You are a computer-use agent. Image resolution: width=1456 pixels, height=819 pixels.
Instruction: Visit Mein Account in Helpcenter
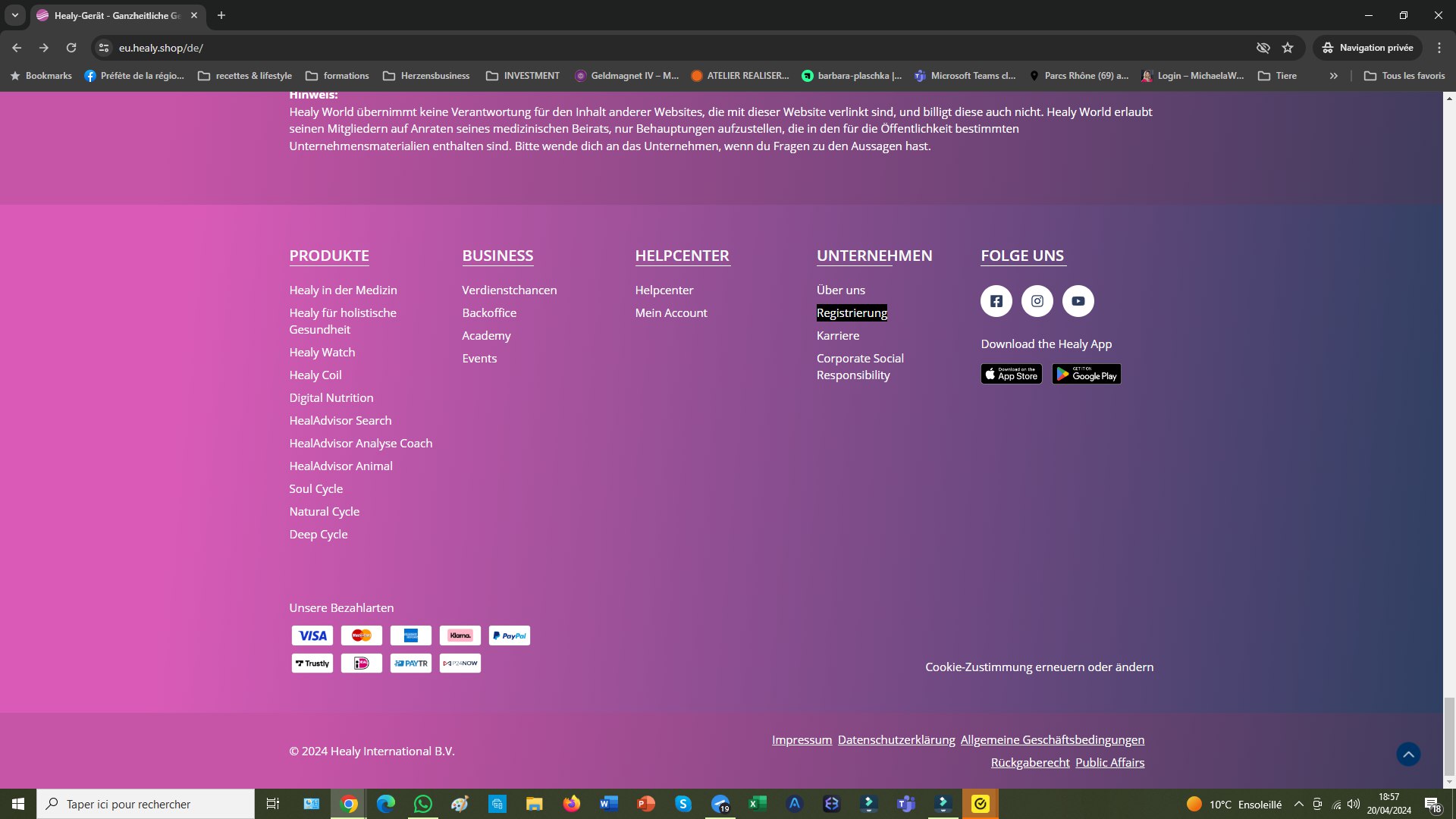[x=671, y=313]
